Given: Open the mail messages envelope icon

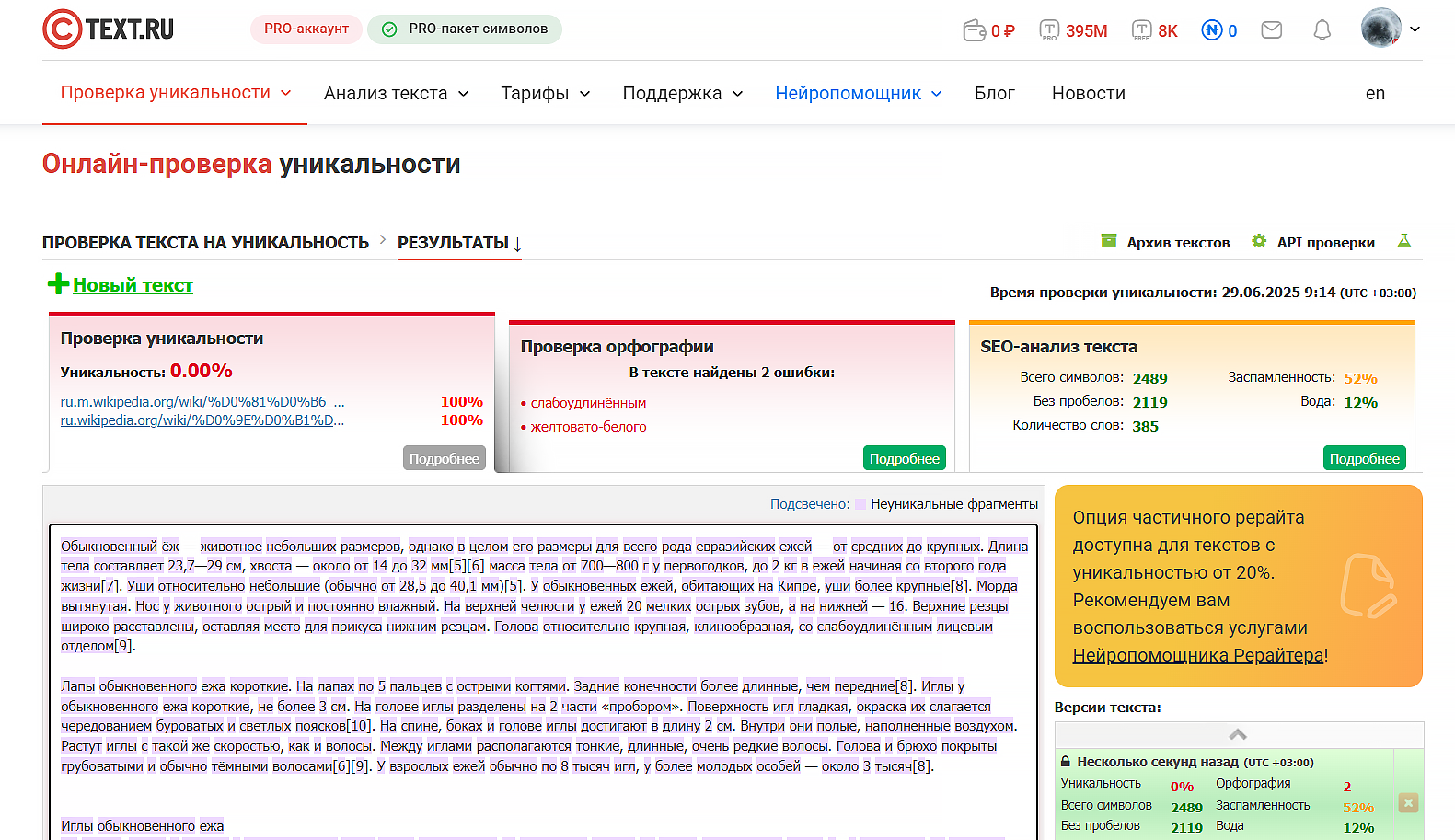Looking at the screenshot, I should pyautogui.click(x=1271, y=30).
